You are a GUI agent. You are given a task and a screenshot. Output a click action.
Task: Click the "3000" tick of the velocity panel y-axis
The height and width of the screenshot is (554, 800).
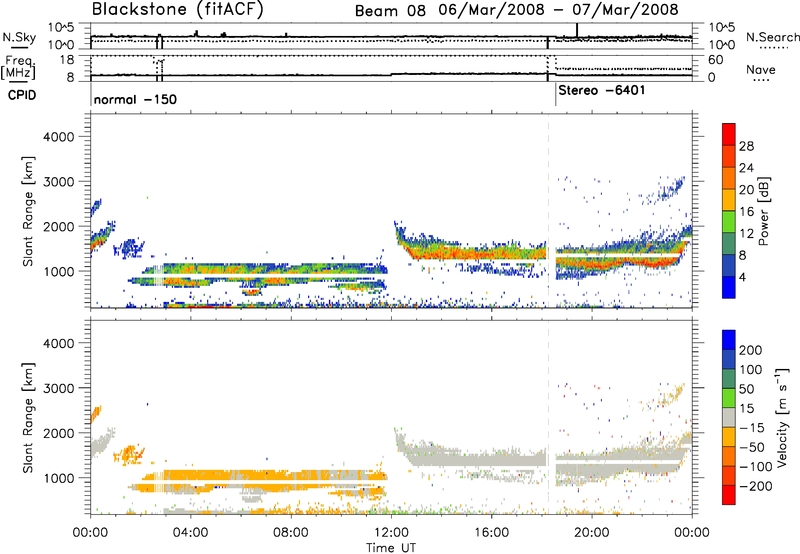[59, 388]
